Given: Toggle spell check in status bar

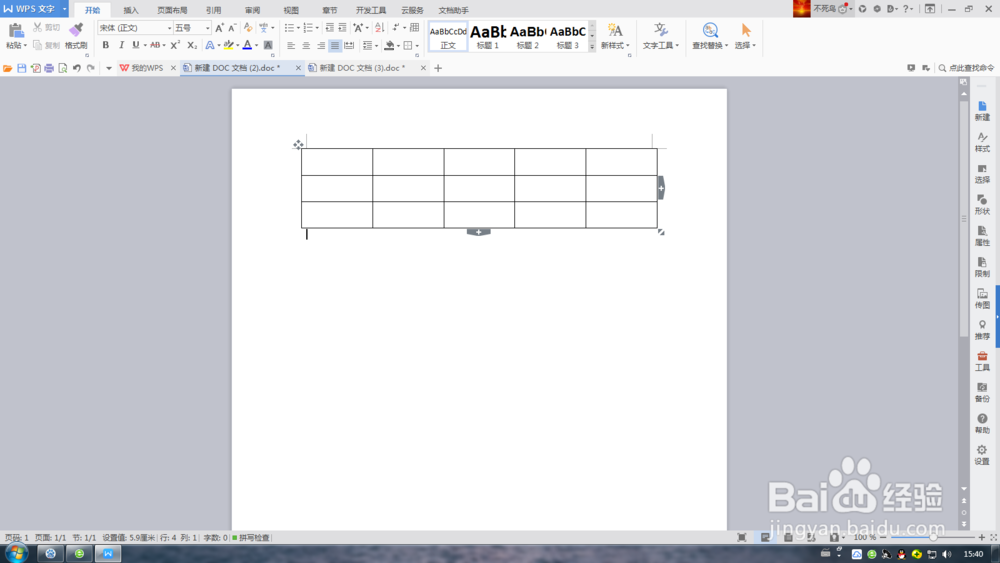Looking at the screenshot, I should [x=251, y=537].
